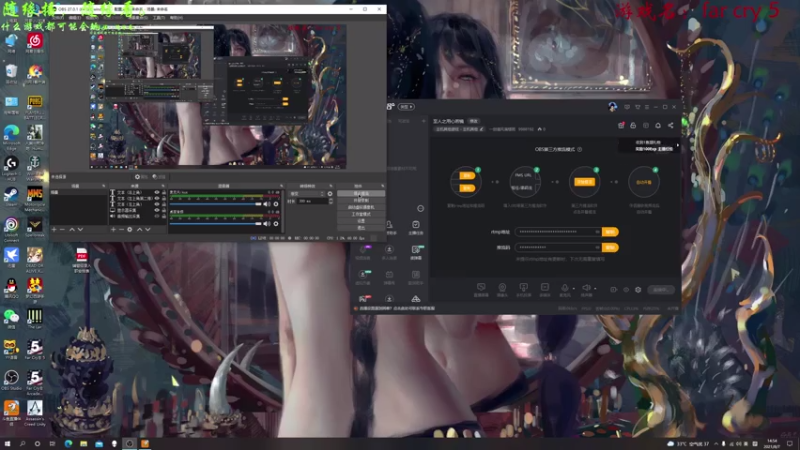Click 启动虚拟摄像机 in OBS Controls
800x450 pixels.
(x=361, y=207)
